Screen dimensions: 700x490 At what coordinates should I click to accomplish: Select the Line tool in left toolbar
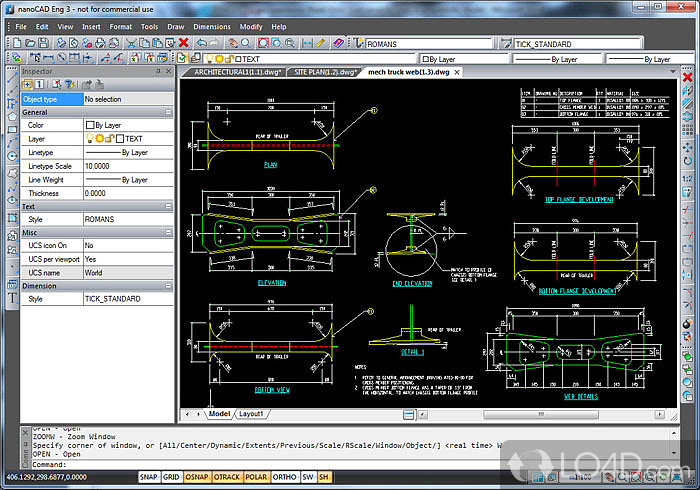pos(12,77)
